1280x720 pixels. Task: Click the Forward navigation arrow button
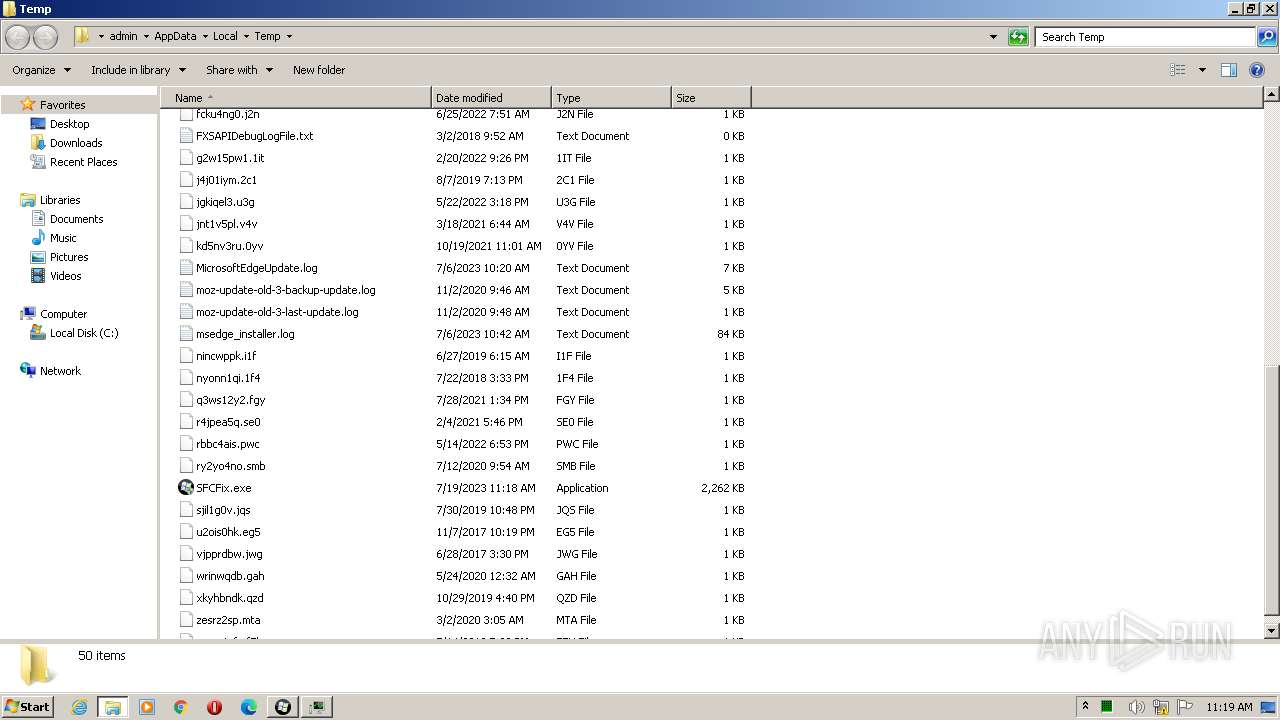tap(45, 37)
